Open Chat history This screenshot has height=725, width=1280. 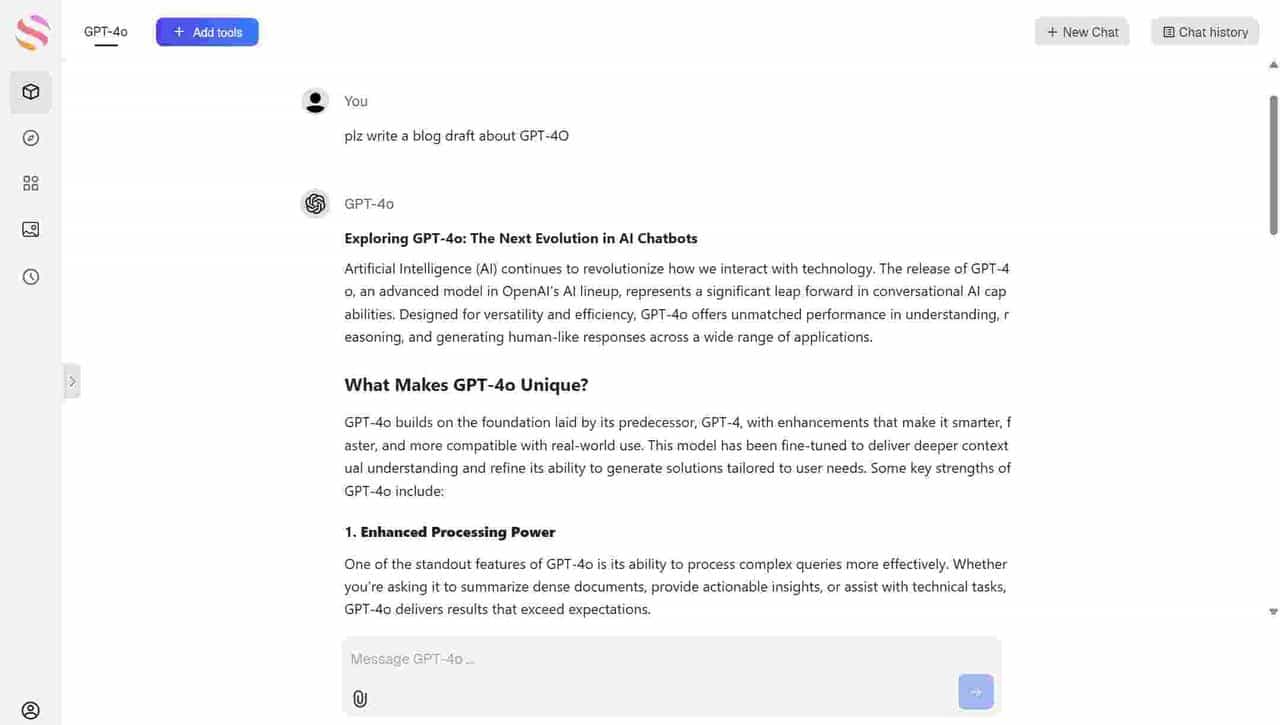pos(1205,32)
